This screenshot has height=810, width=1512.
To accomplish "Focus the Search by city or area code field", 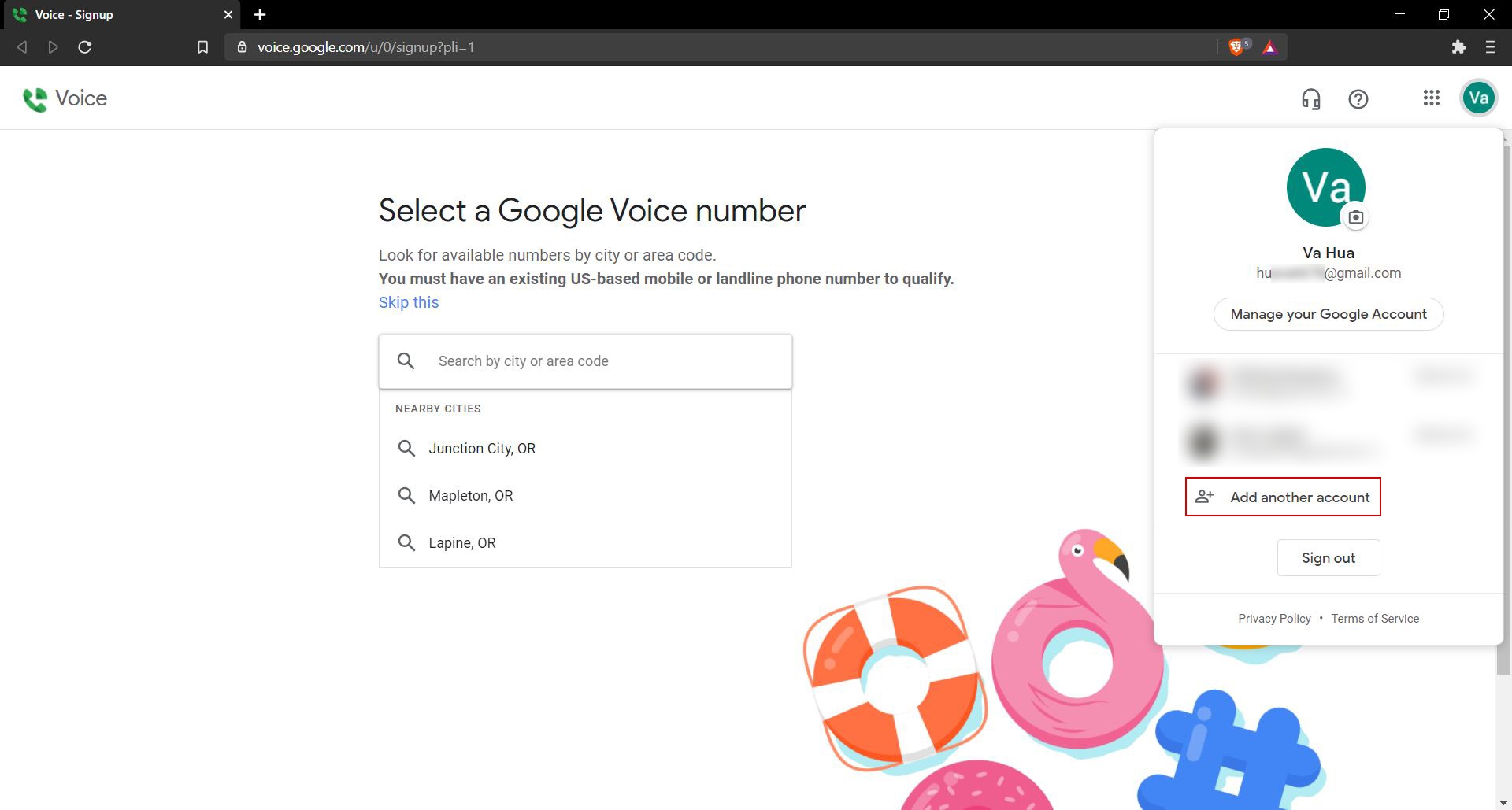I will pos(585,361).
